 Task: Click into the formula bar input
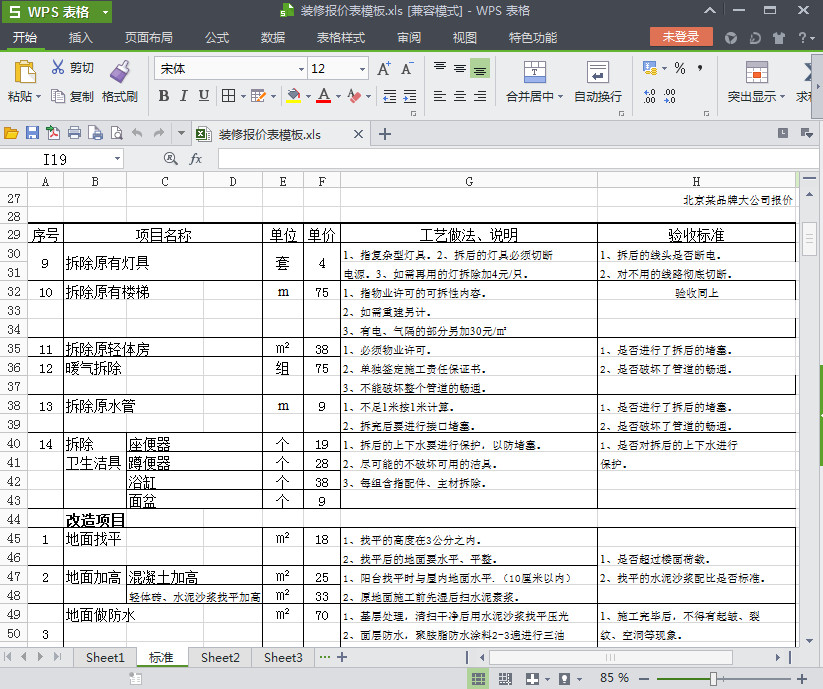(518, 158)
